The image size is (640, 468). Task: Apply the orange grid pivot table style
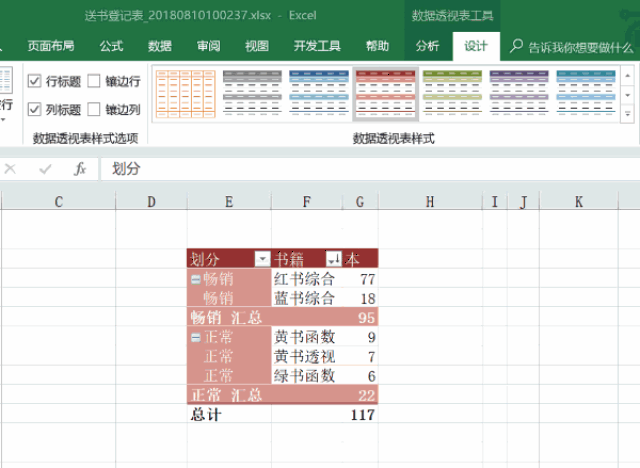(186, 94)
